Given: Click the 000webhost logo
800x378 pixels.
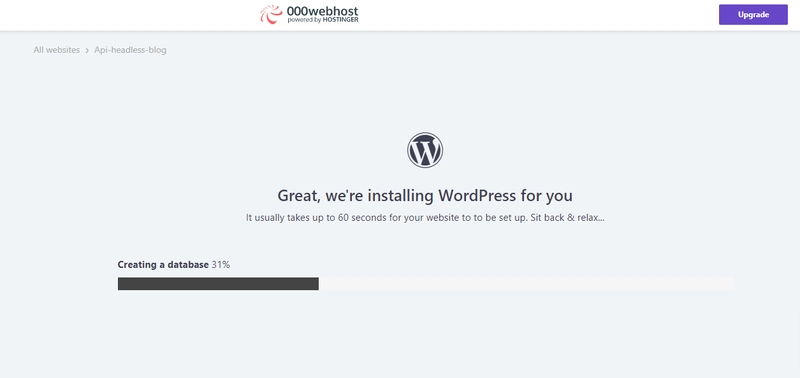Looking at the screenshot, I should [x=309, y=14].
